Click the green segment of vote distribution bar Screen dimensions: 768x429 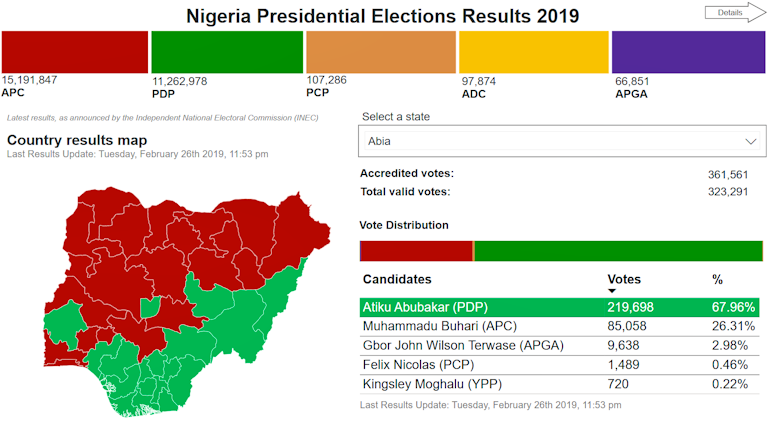coord(617,251)
